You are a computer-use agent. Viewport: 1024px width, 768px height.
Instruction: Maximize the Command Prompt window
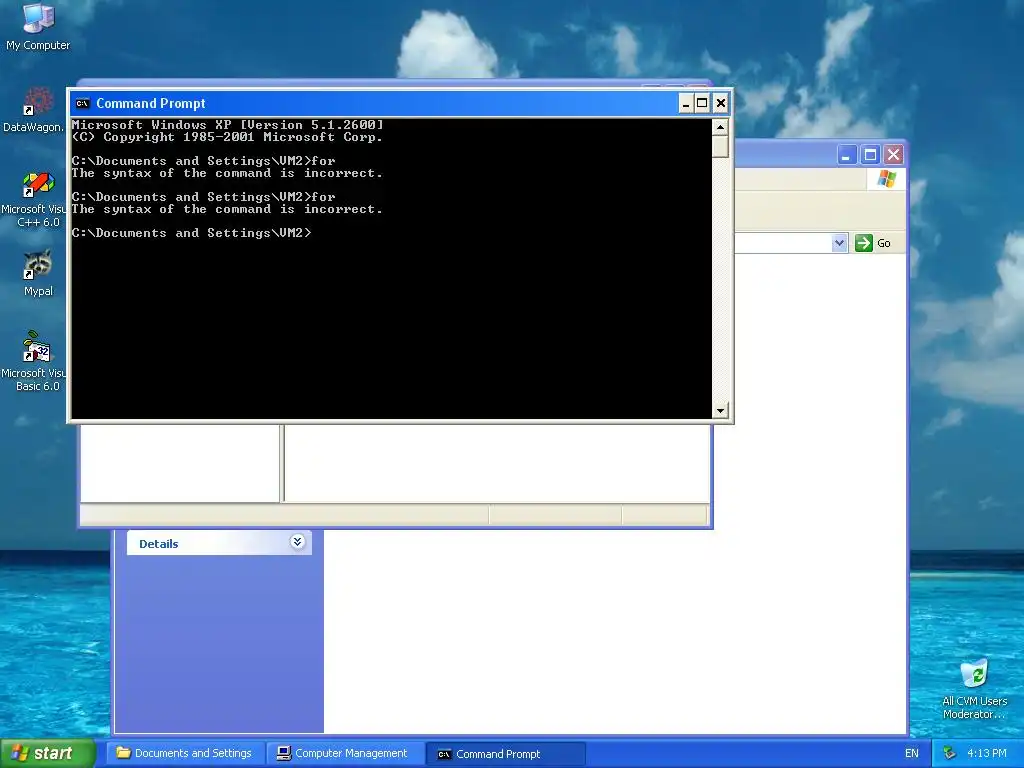pyautogui.click(x=702, y=103)
